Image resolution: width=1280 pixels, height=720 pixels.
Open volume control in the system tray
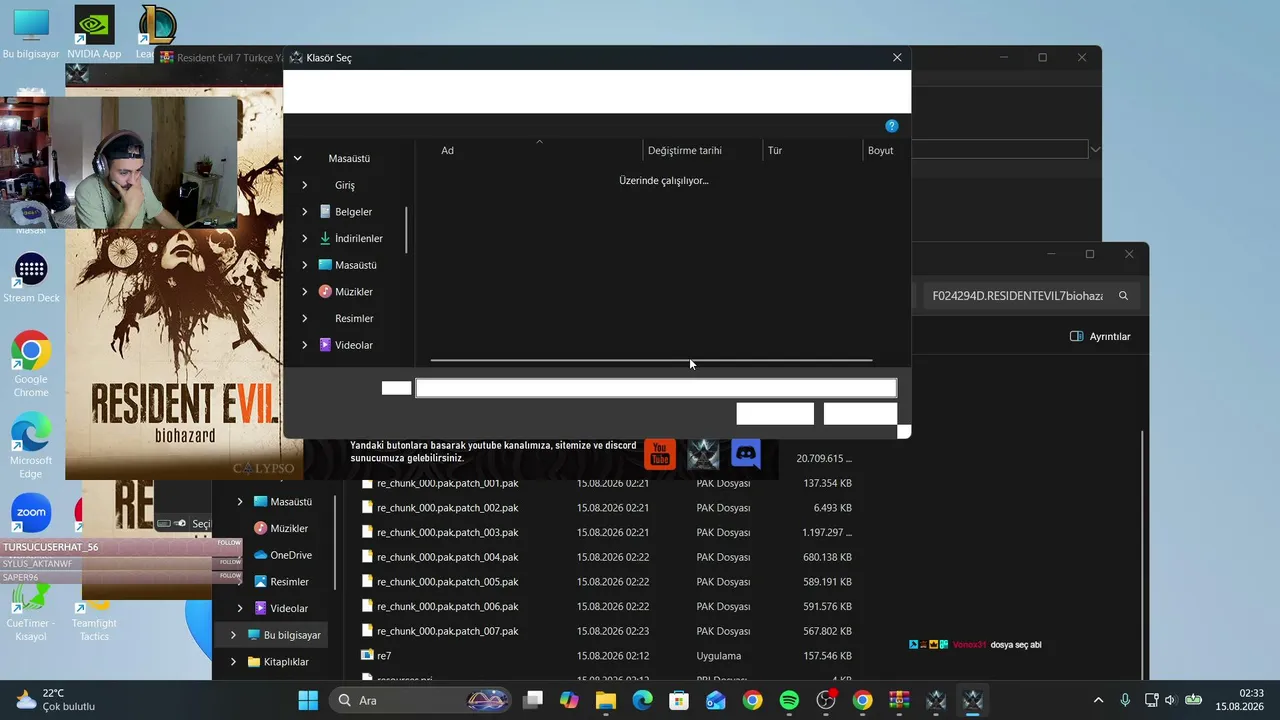[1170, 700]
